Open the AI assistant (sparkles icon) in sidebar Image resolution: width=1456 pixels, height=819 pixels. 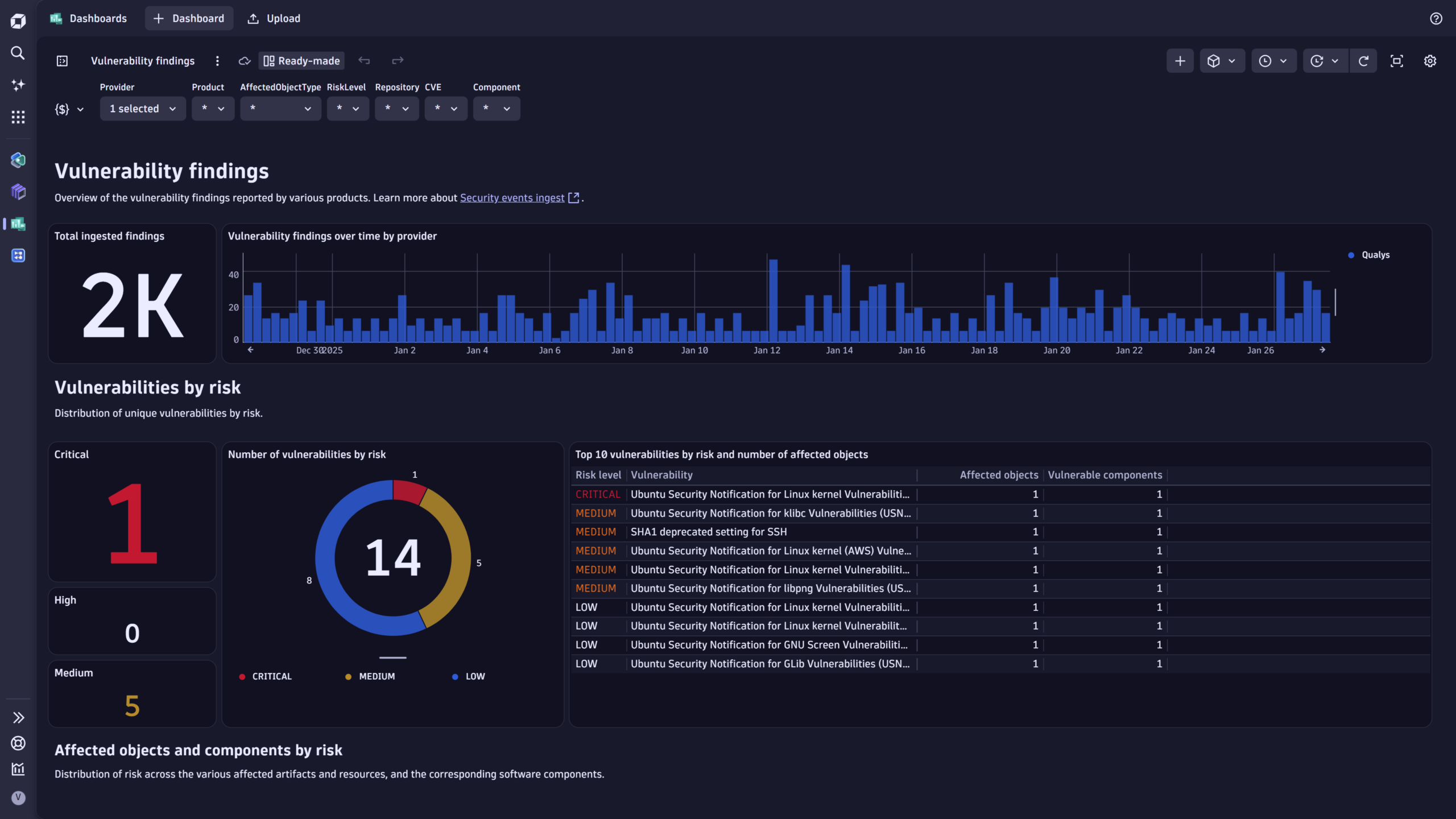coord(18,85)
